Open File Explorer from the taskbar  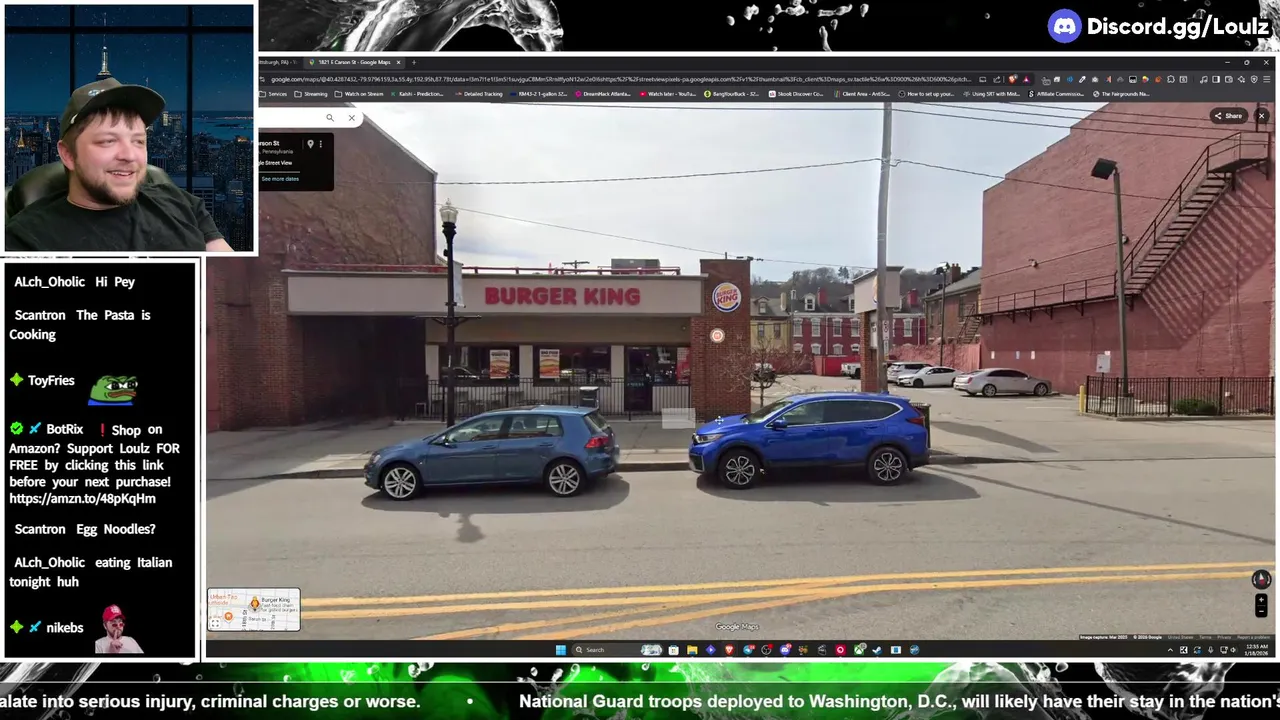pos(692,650)
